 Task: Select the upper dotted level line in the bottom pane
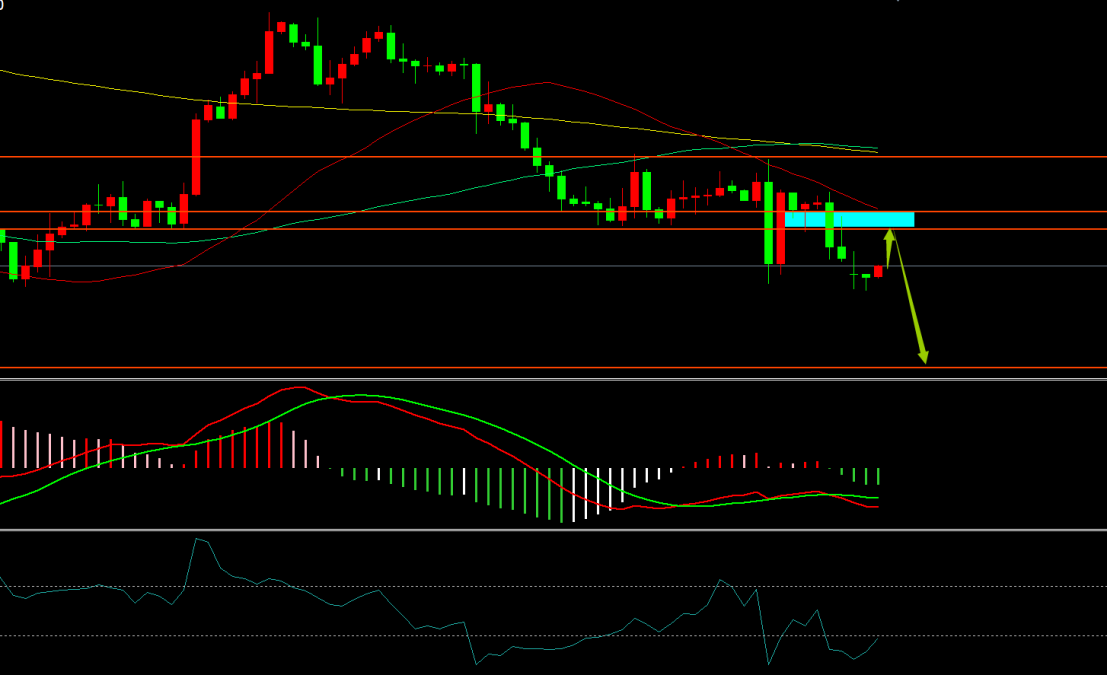554,586
